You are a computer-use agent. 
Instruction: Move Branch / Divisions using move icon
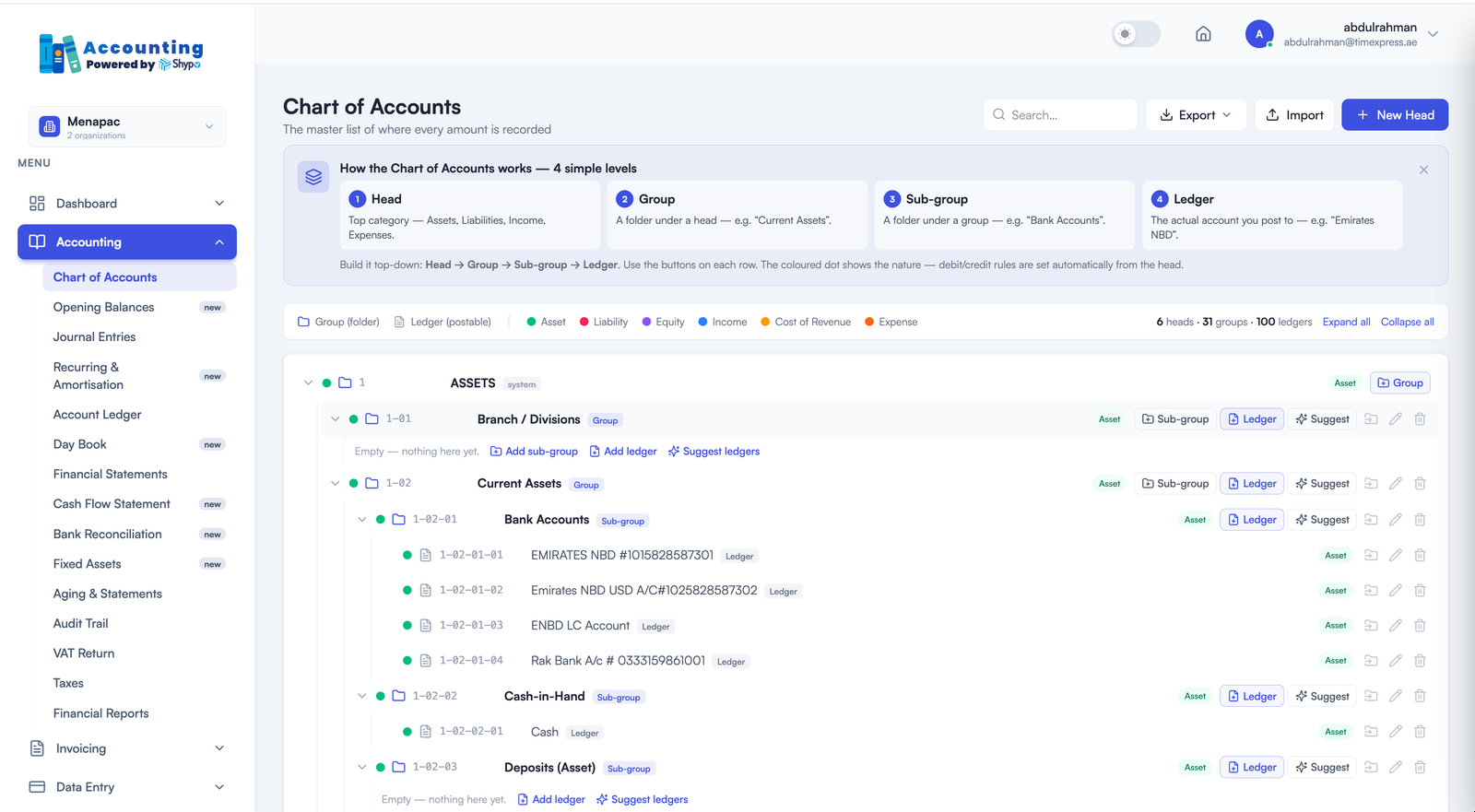coord(1371,419)
